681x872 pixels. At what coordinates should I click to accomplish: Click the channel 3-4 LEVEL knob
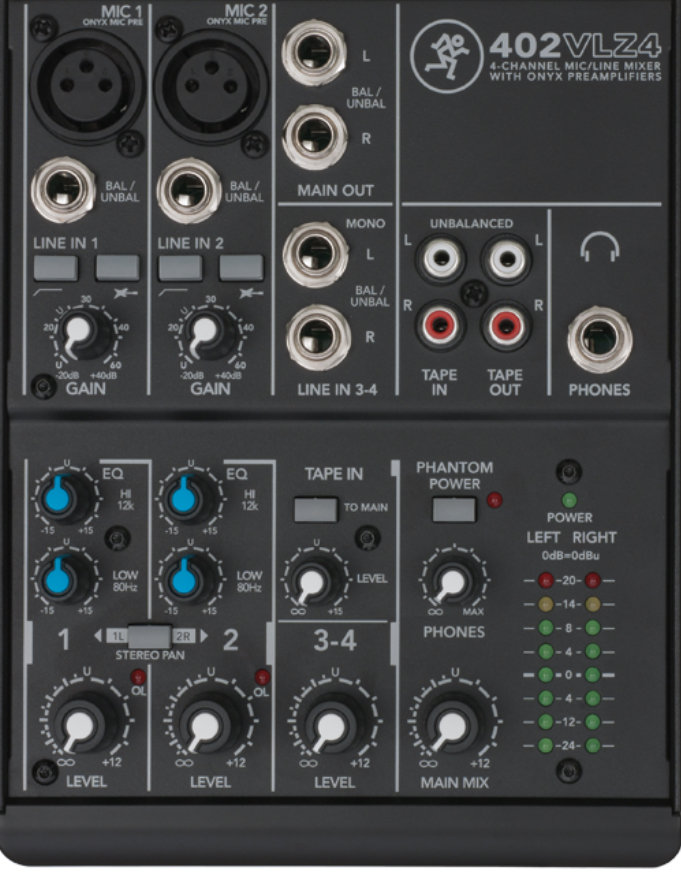coord(334,724)
